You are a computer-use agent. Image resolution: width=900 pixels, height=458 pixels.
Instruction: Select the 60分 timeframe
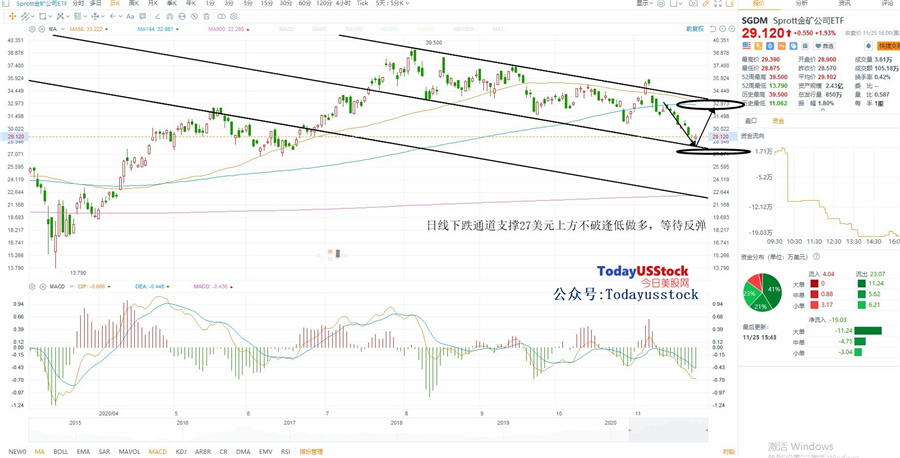(x=305, y=3)
